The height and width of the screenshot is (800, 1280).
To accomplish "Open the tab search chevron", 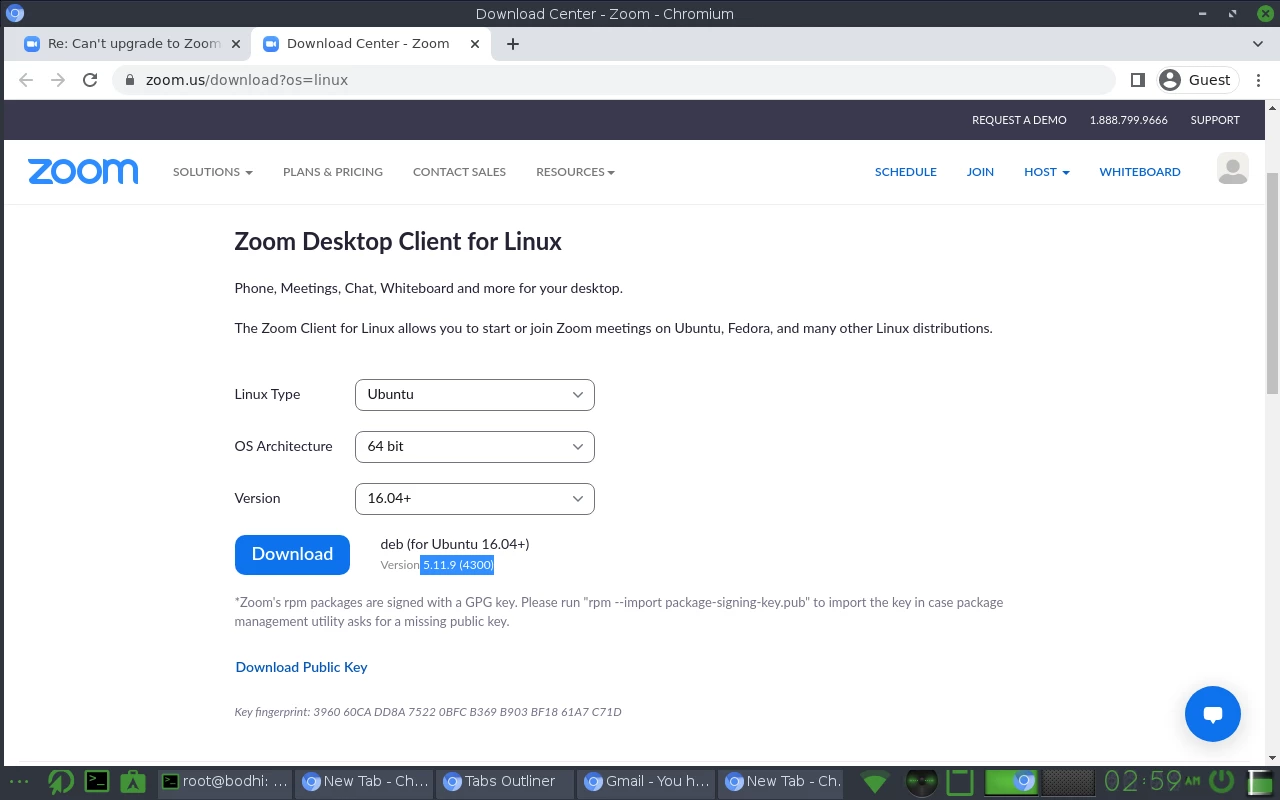I will (x=1258, y=44).
